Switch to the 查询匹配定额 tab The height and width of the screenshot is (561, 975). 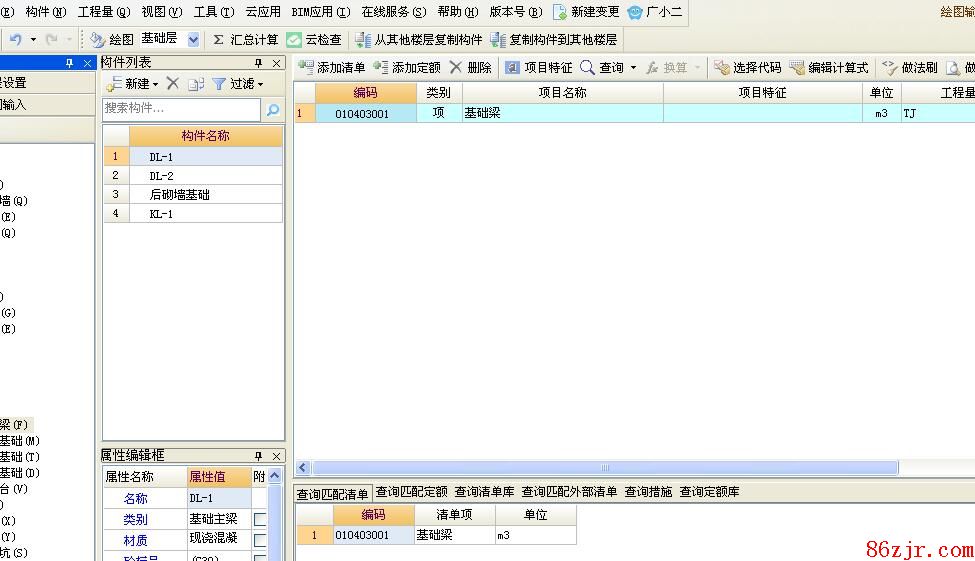tap(411, 492)
